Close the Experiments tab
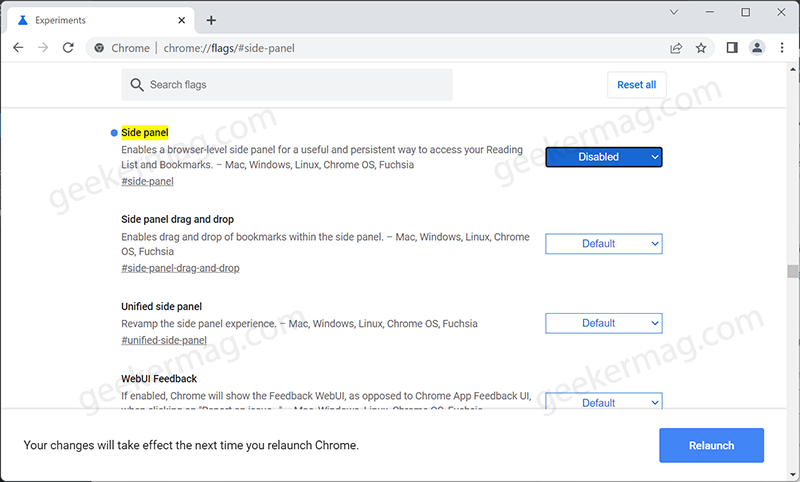The width and height of the screenshot is (800, 482). point(182,20)
